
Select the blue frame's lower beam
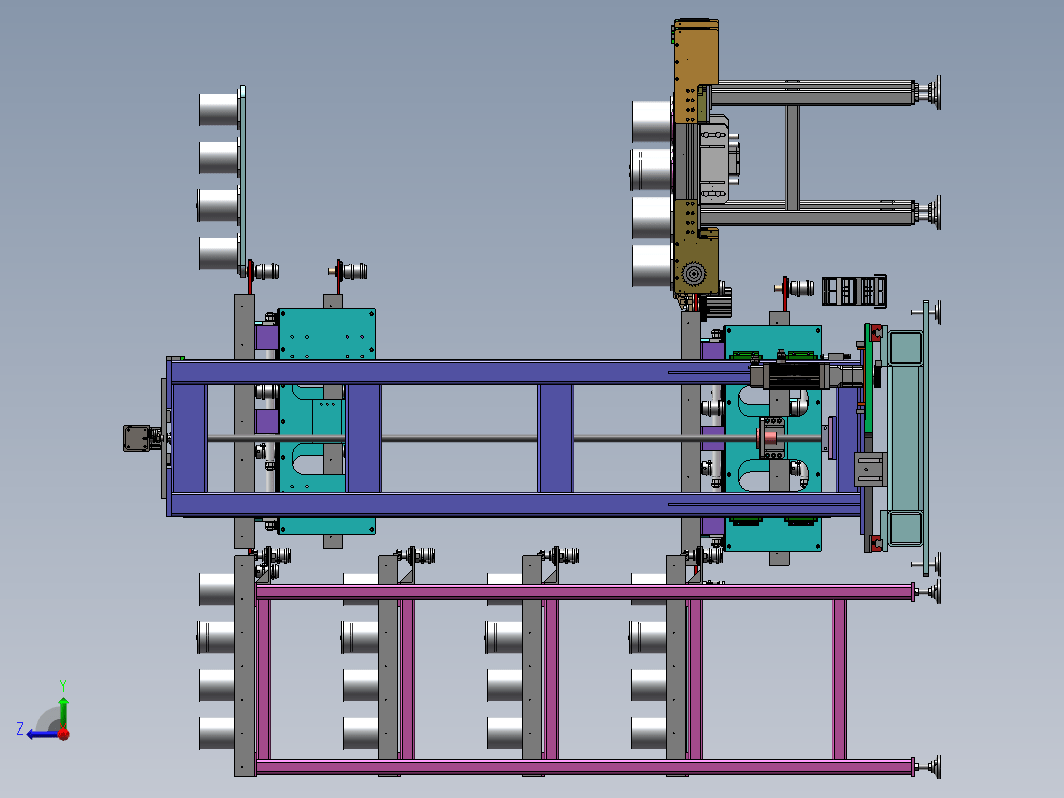click(x=514, y=505)
